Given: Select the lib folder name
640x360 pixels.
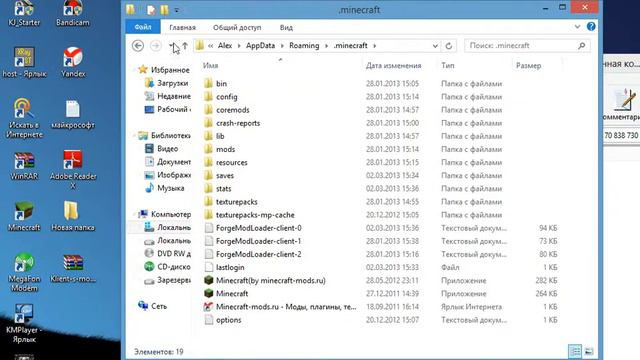Looking at the screenshot, I should click(220, 136).
